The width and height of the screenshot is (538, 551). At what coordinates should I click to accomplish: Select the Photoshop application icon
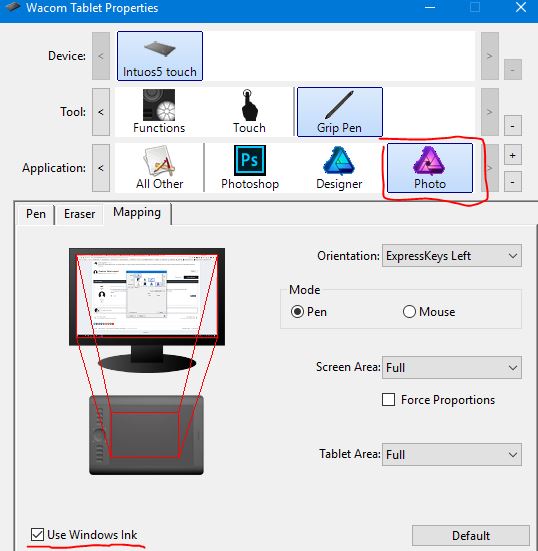tap(250, 168)
